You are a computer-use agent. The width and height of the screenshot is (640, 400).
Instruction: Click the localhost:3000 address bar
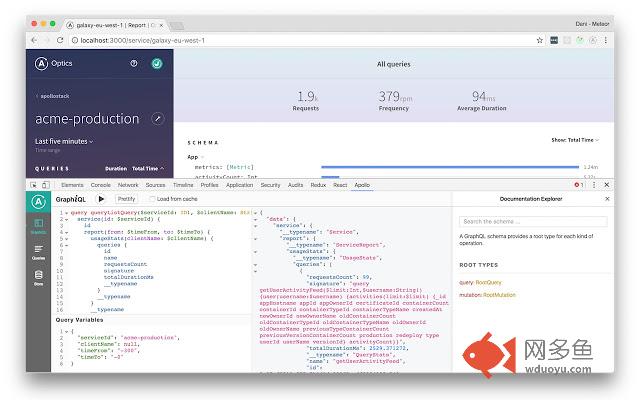tap(302, 40)
